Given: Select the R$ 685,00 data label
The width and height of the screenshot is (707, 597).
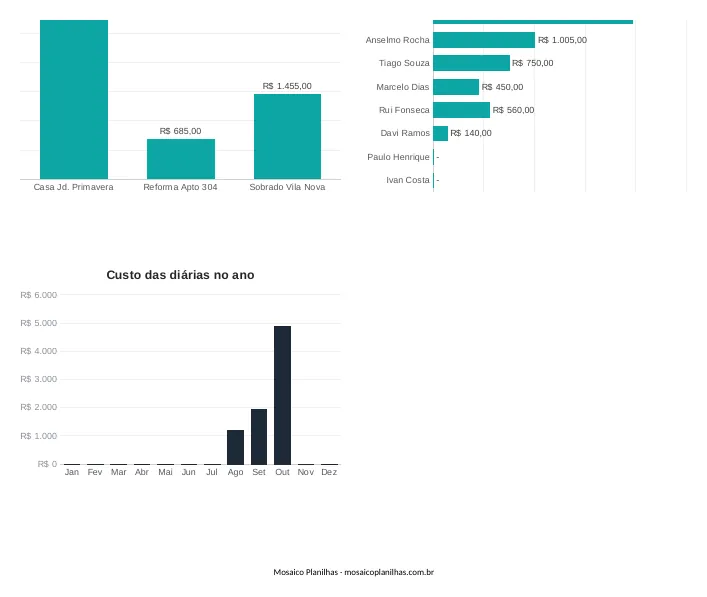Looking at the screenshot, I should (x=180, y=131).
